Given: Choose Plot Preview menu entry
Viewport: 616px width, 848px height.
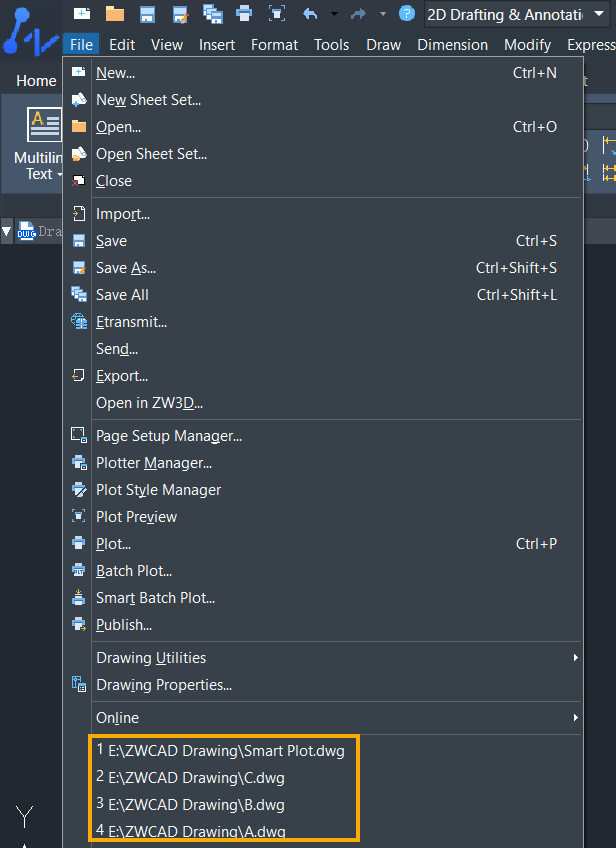Looking at the screenshot, I should [323, 516].
